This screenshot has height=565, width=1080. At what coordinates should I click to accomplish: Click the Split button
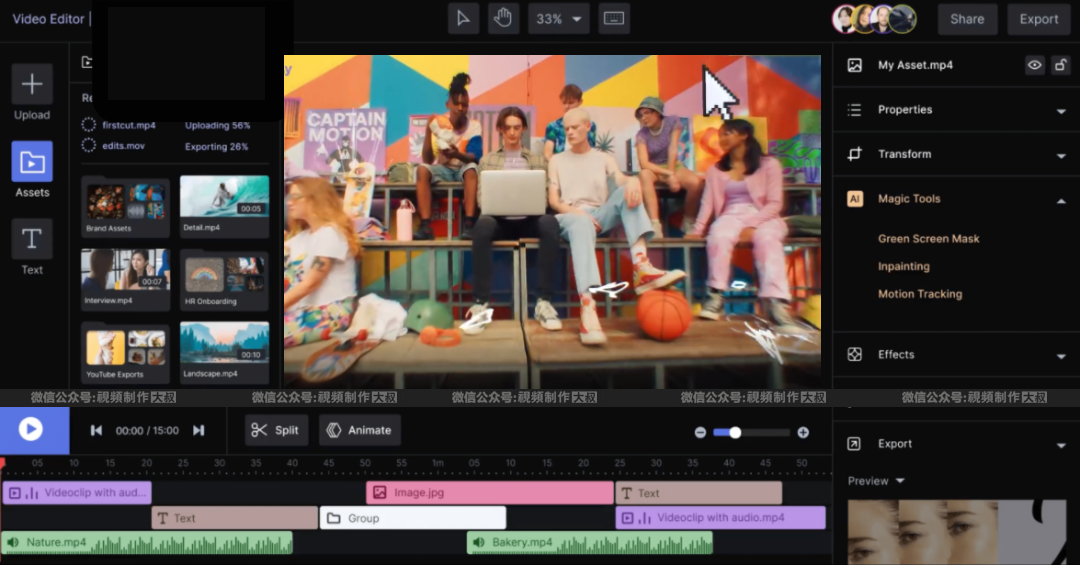tap(275, 430)
